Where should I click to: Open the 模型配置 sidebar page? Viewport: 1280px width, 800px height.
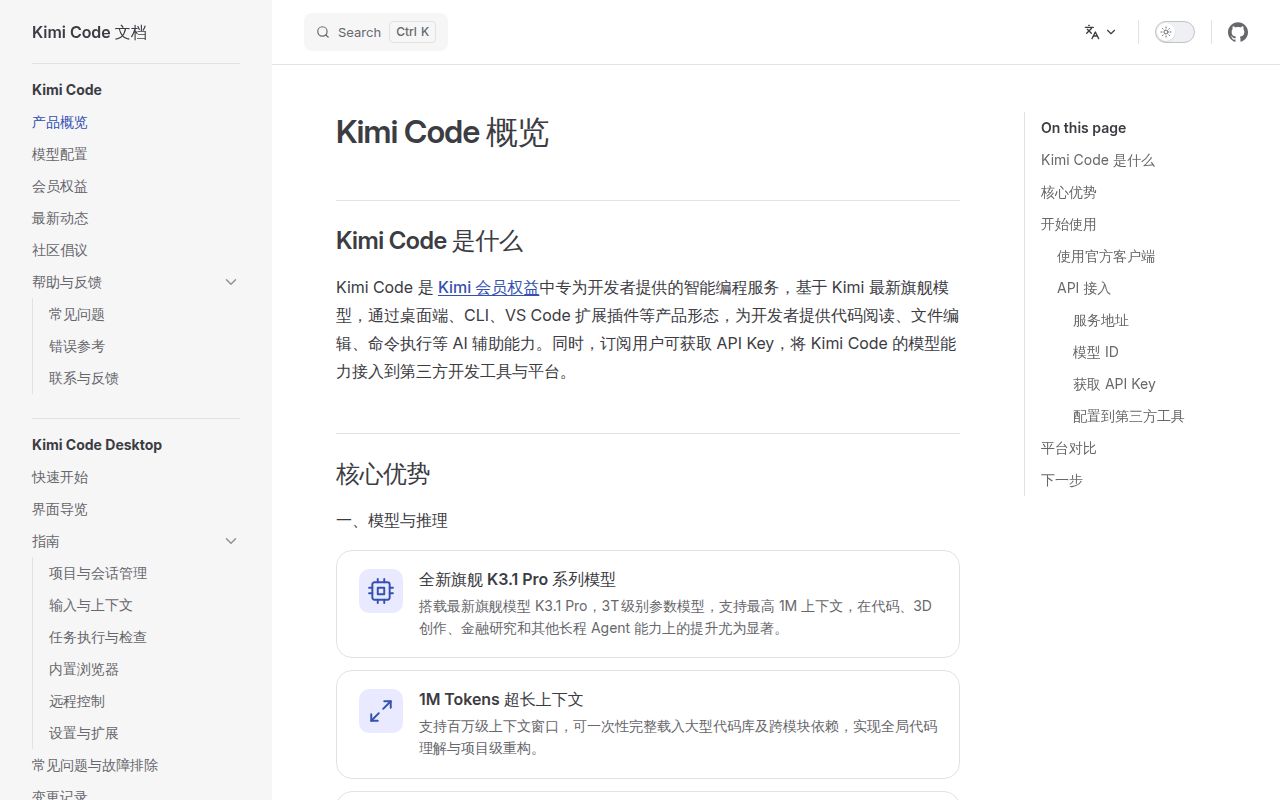60,154
